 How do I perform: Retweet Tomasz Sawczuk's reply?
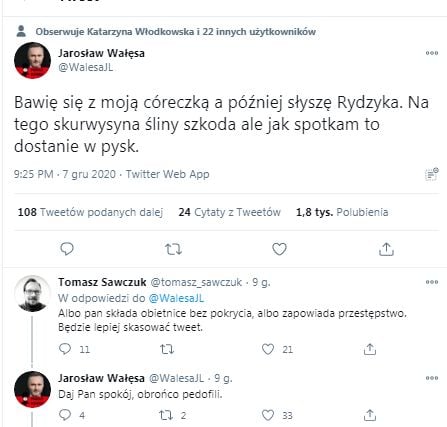167,349
